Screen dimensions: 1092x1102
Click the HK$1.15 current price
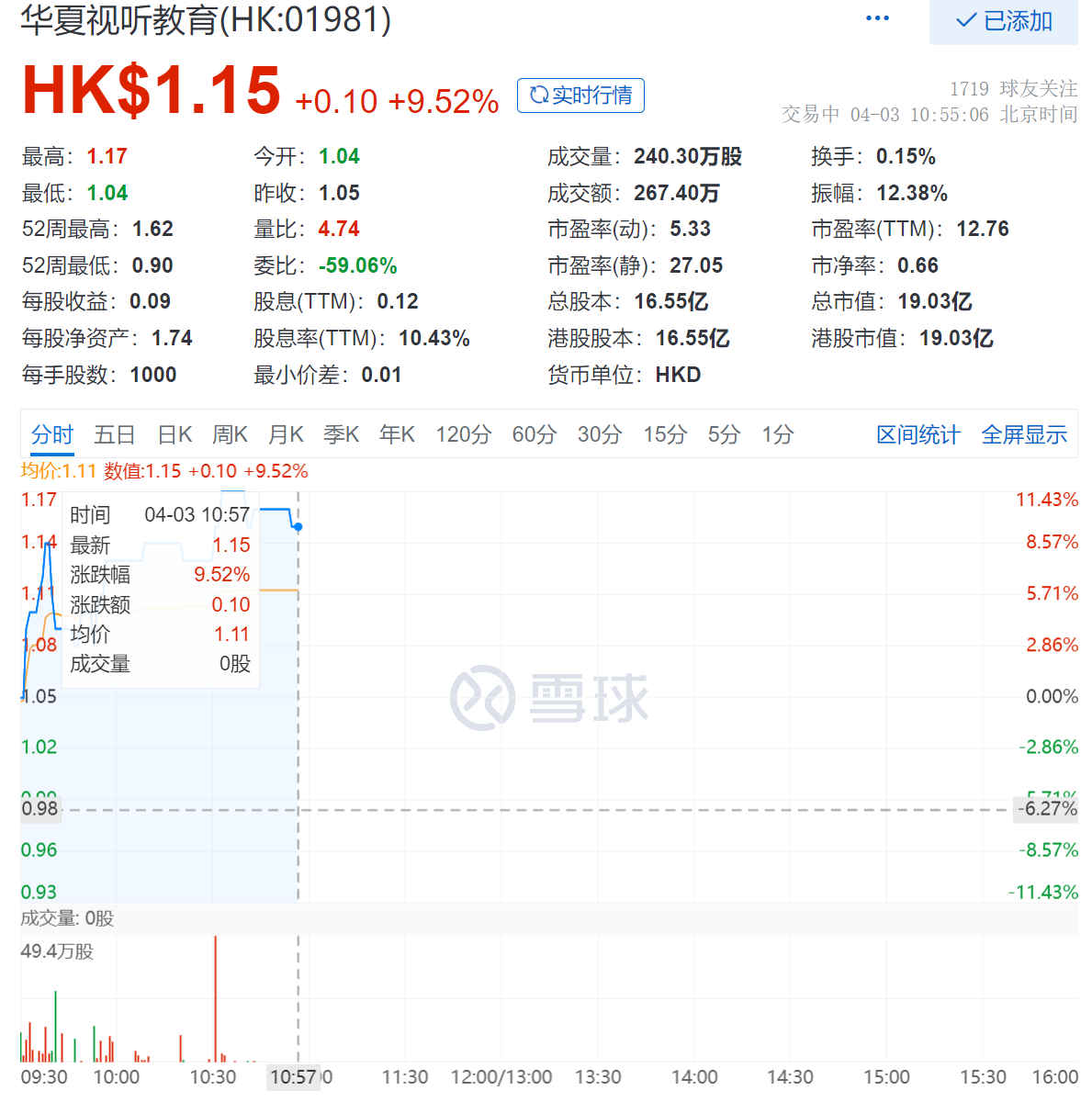coord(151,90)
